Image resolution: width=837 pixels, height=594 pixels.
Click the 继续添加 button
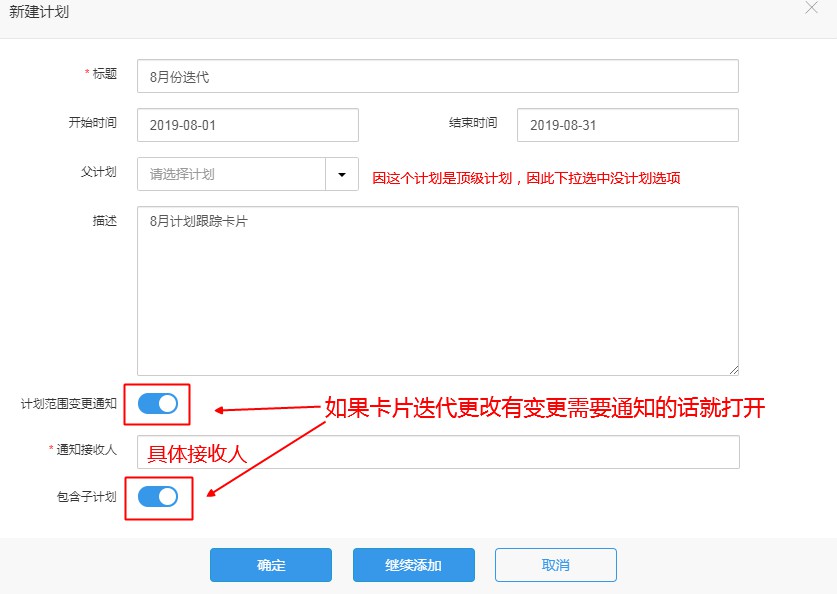(x=414, y=565)
